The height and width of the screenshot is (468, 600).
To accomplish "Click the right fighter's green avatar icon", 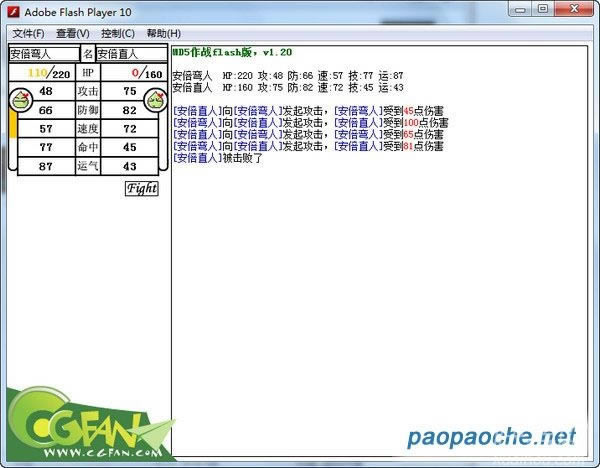I will [156, 100].
